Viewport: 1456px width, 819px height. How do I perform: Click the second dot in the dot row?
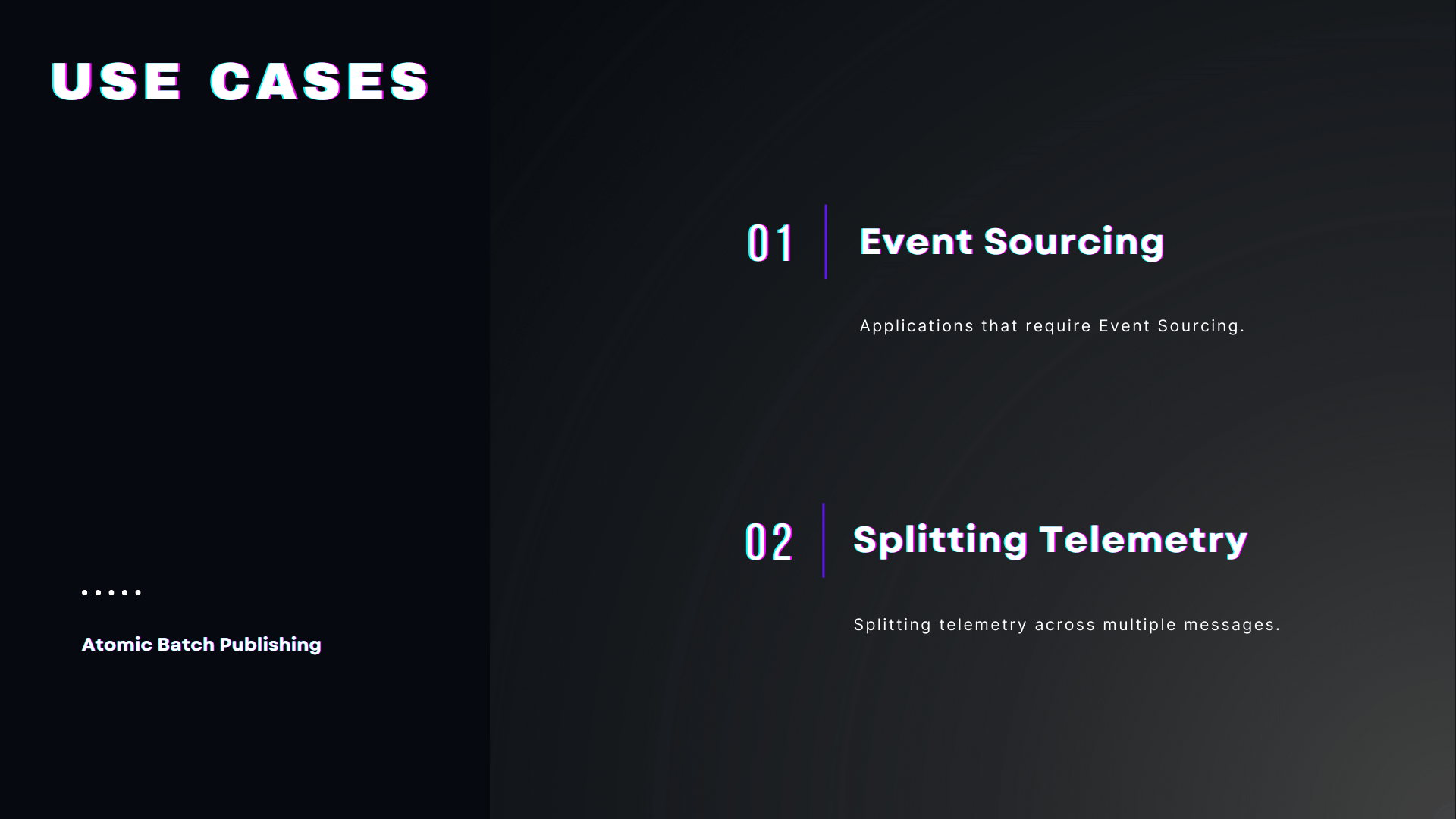pyautogui.click(x=98, y=592)
